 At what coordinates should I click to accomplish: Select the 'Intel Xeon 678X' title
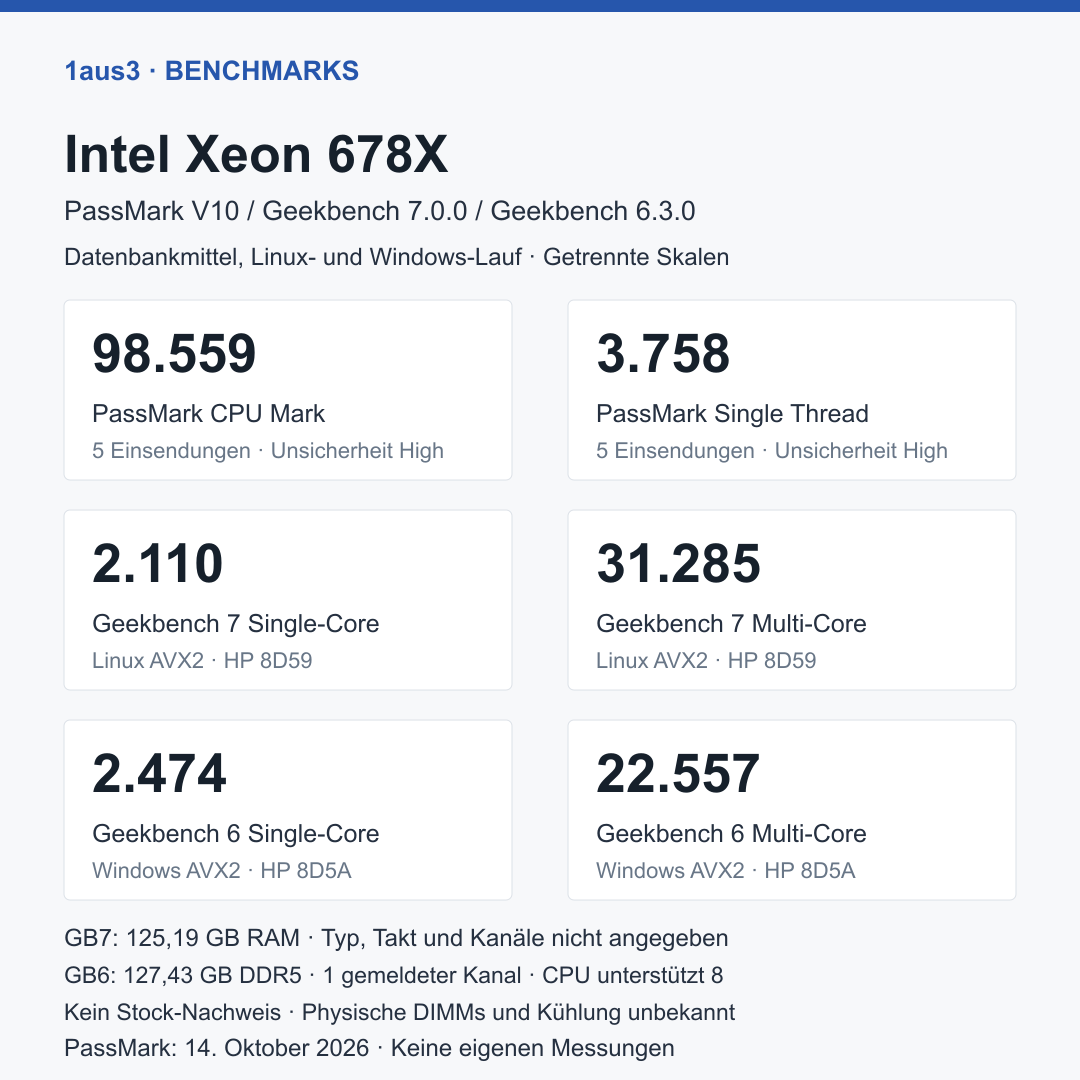256,154
